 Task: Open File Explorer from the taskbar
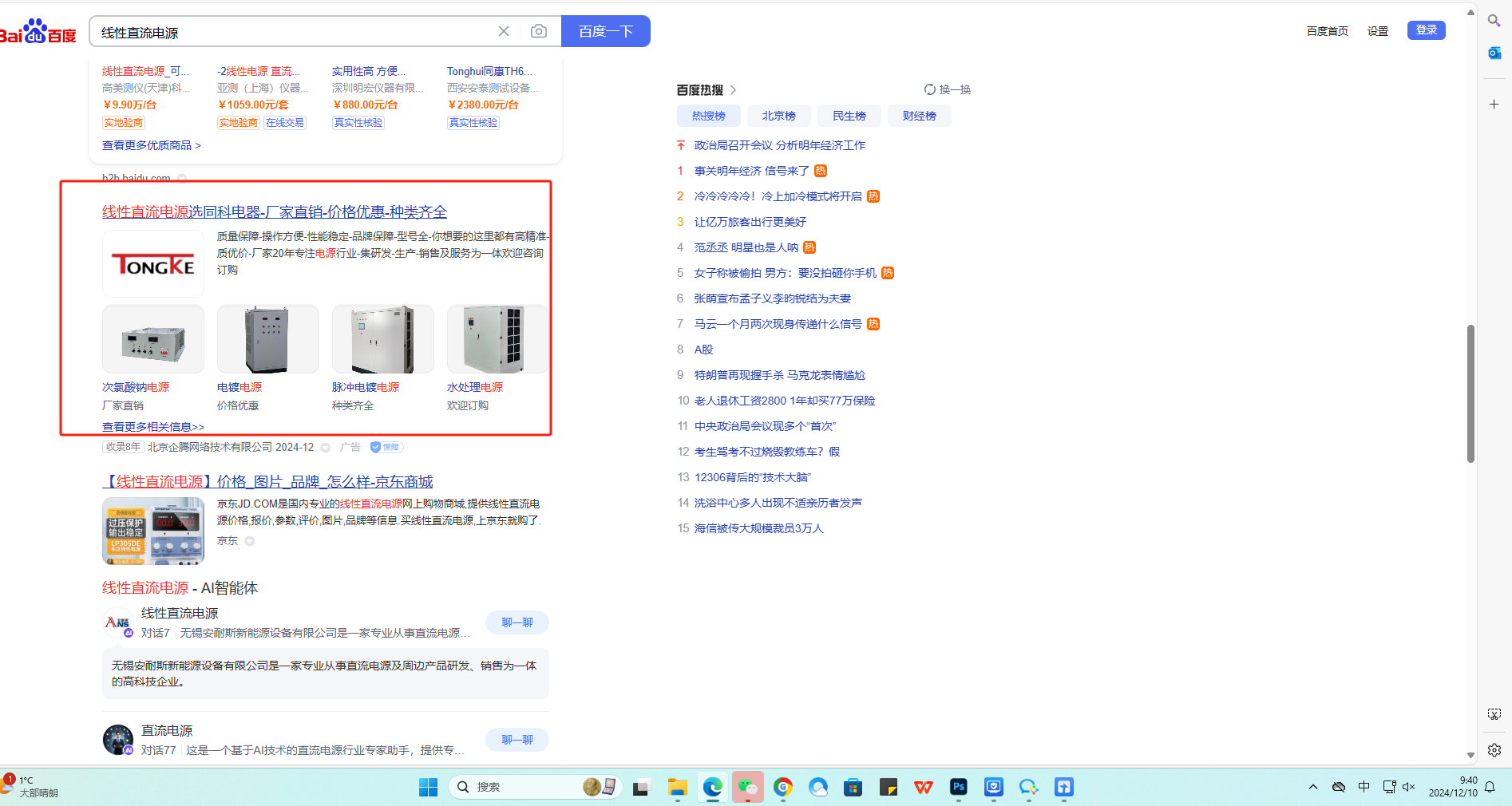(678, 788)
